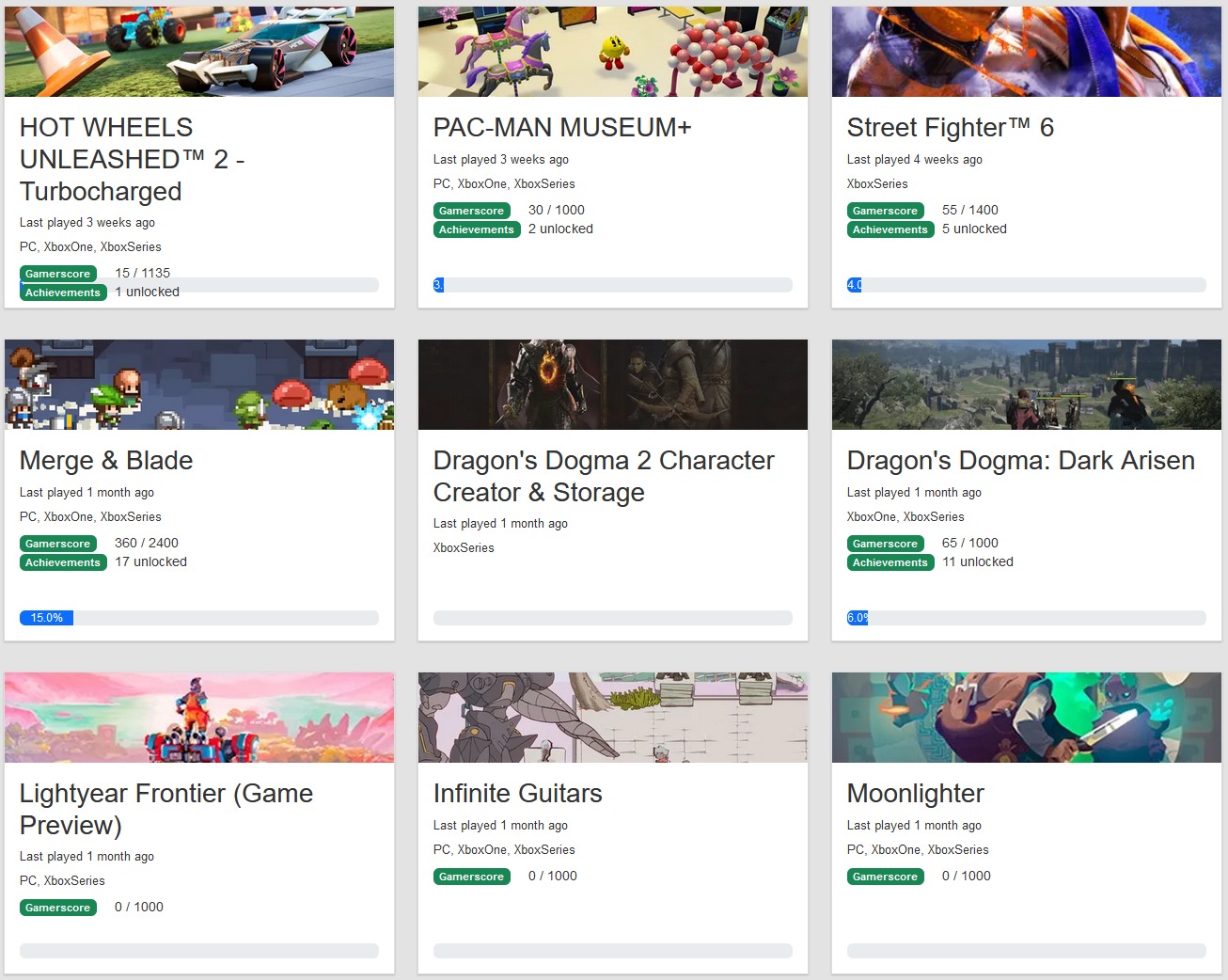Image resolution: width=1228 pixels, height=980 pixels.
Task: Open the HOT WHEELS UNLEASHED 2 cover image
Action: pos(199,52)
